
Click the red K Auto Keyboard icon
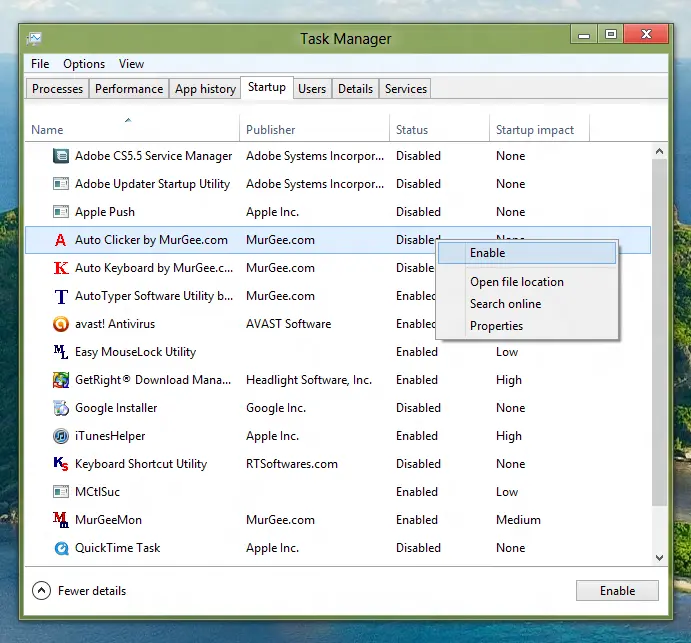click(61, 268)
